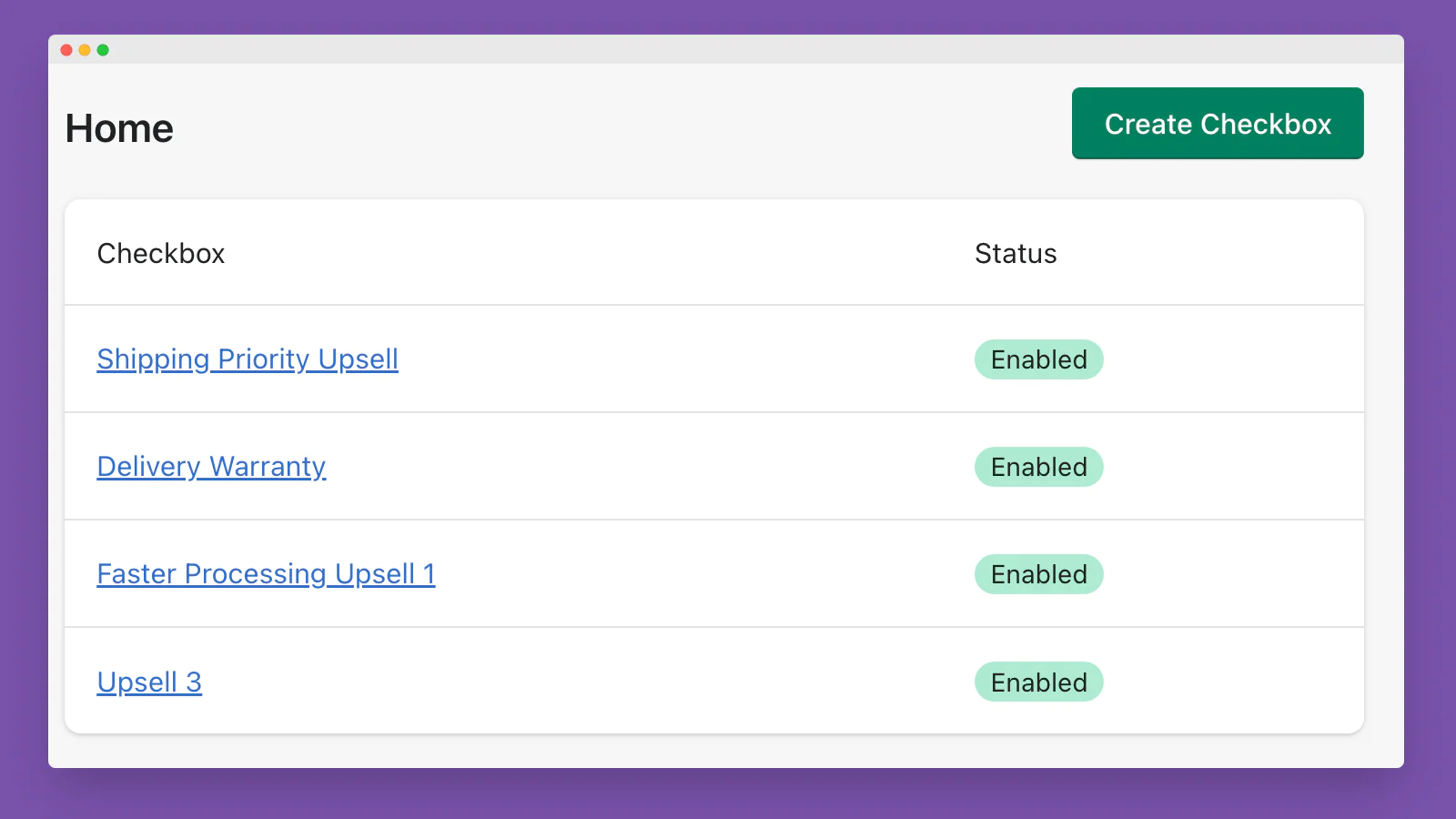This screenshot has height=819, width=1456.
Task: Click the Home page title
Action: [119, 128]
